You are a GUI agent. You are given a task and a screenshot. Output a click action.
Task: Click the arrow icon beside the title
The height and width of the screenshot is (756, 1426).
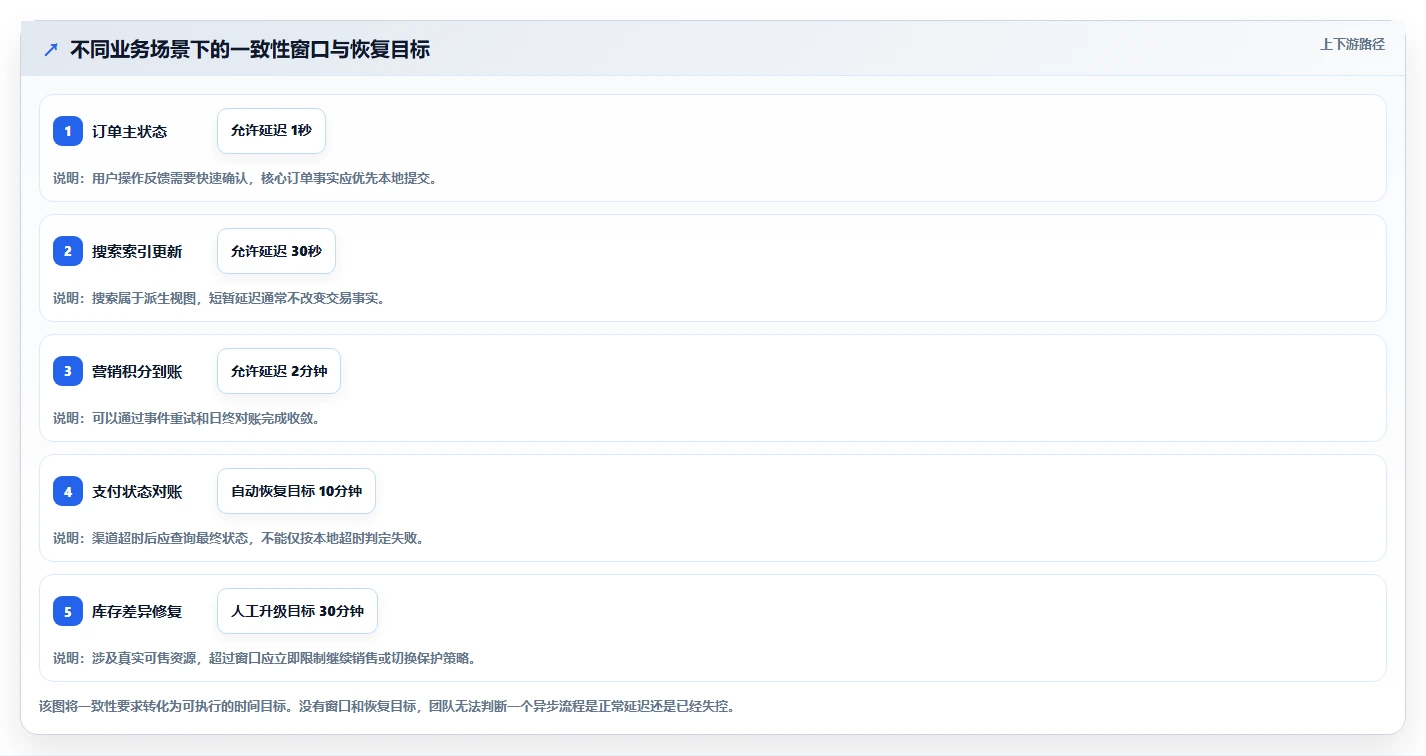point(51,49)
